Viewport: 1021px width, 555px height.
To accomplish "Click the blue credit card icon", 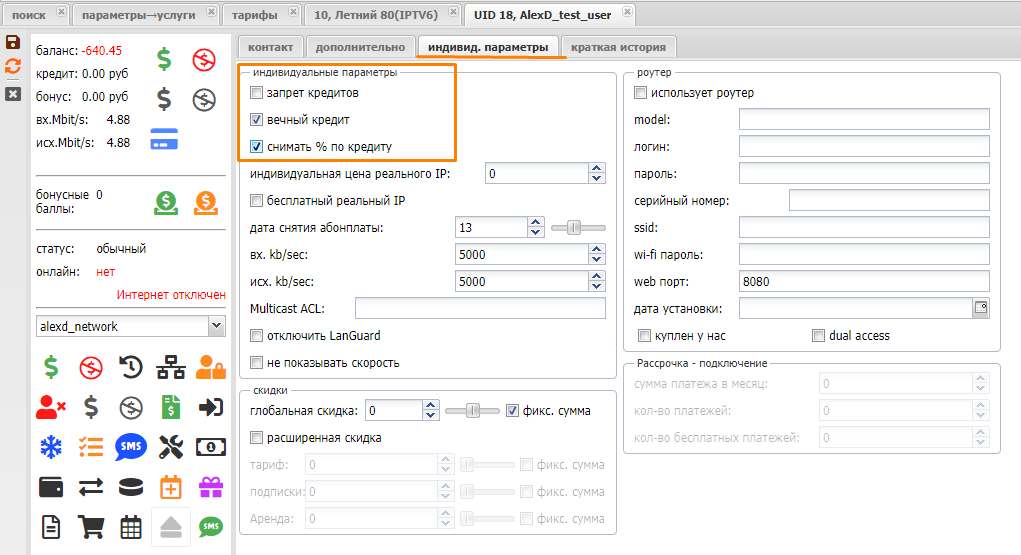I will [164, 139].
